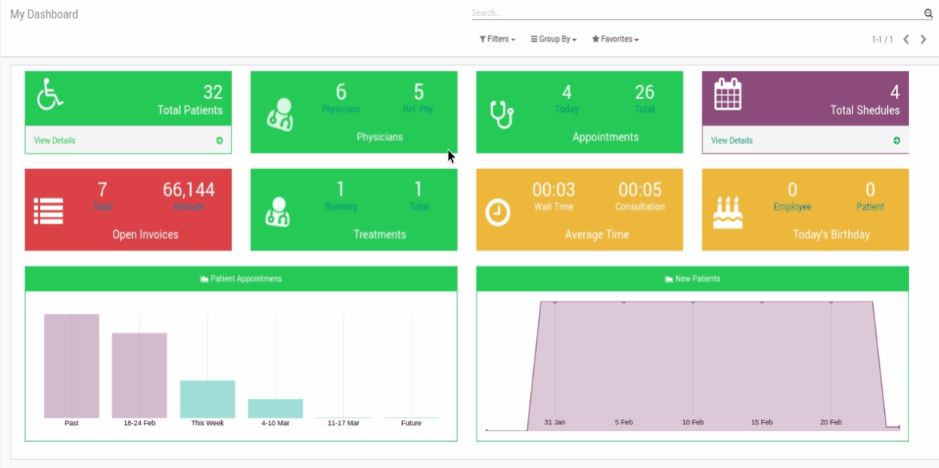Click the 4-10 Mar bar in chart
This screenshot has height=468, width=939.
click(275, 409)
